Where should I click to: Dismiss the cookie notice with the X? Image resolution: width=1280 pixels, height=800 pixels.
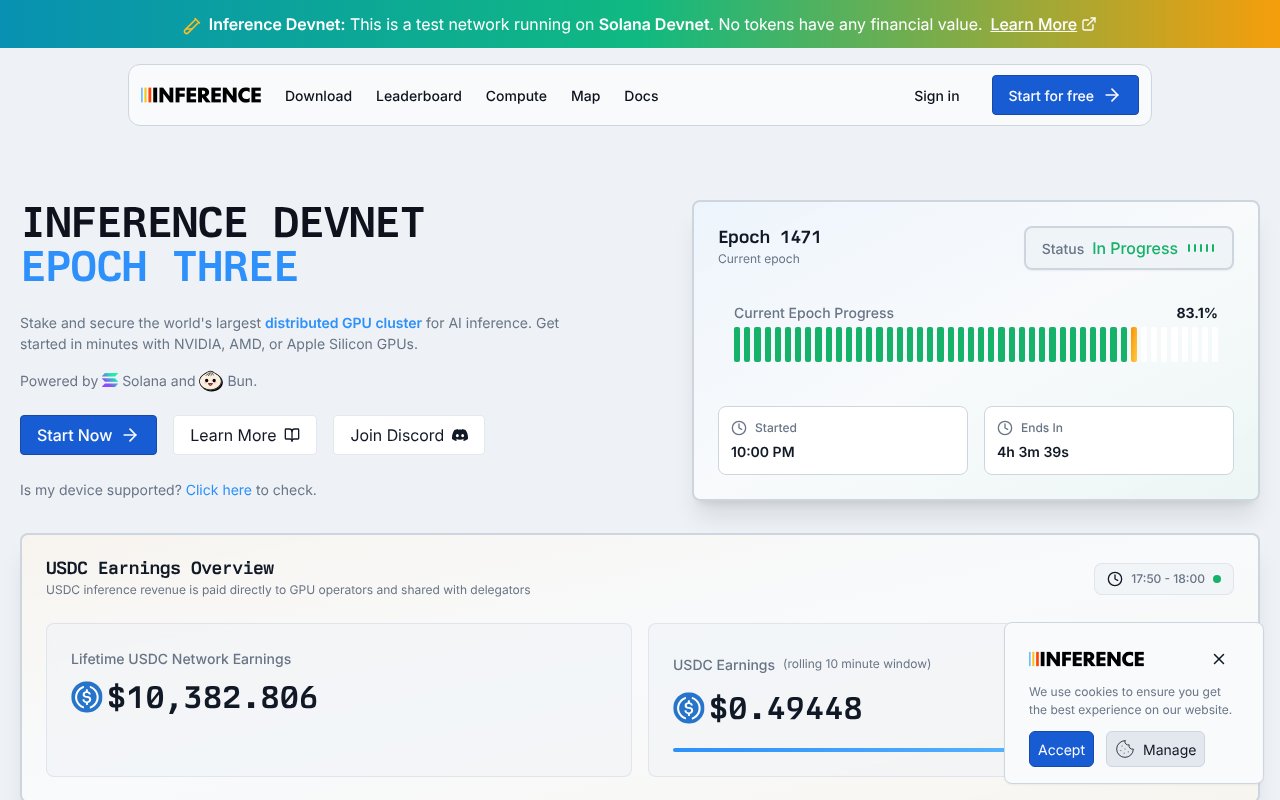1219,659
